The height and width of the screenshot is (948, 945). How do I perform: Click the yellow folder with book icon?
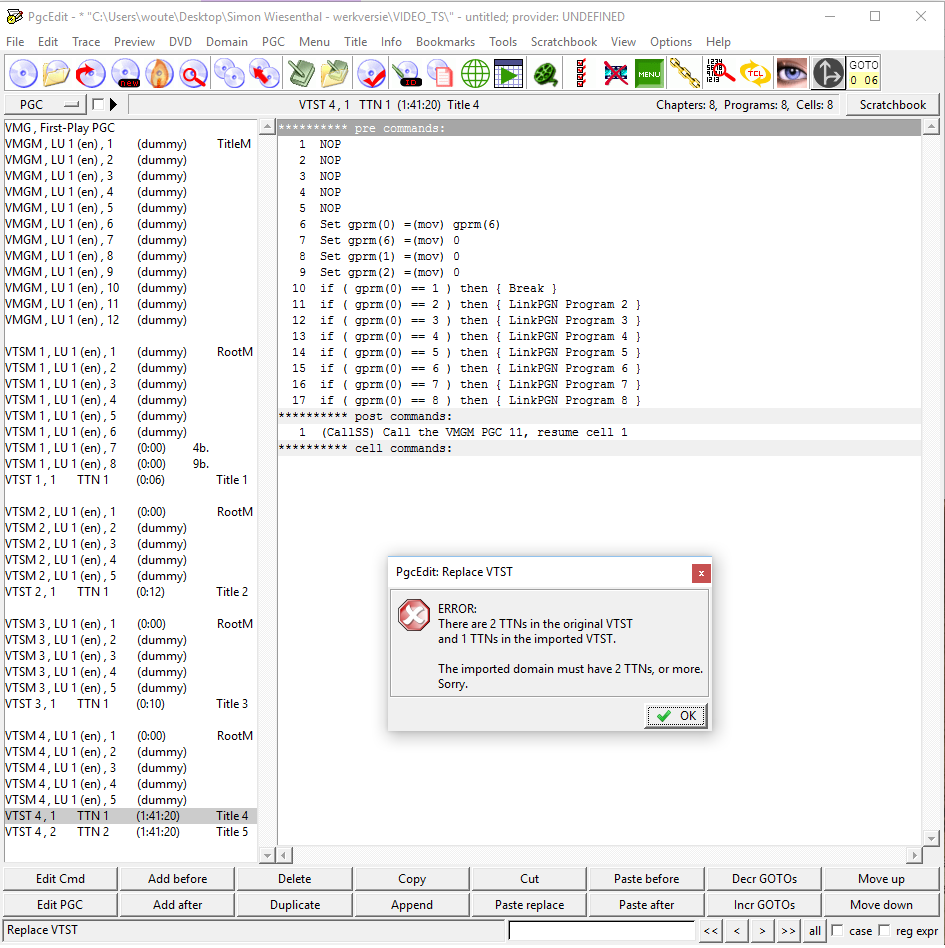click(335, 74)
